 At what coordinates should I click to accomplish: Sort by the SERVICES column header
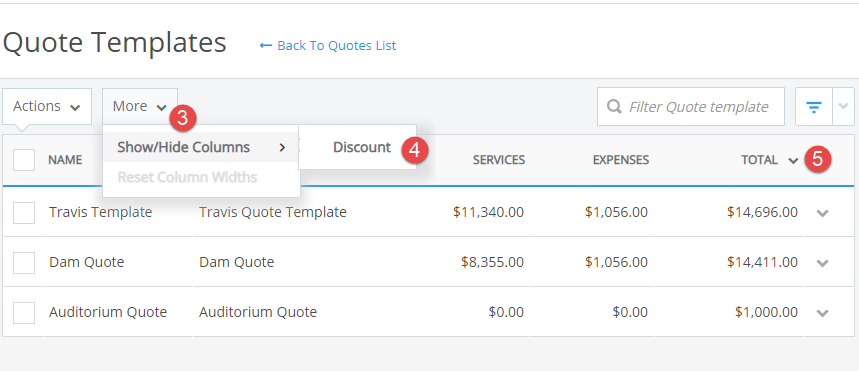coord(499,160)
